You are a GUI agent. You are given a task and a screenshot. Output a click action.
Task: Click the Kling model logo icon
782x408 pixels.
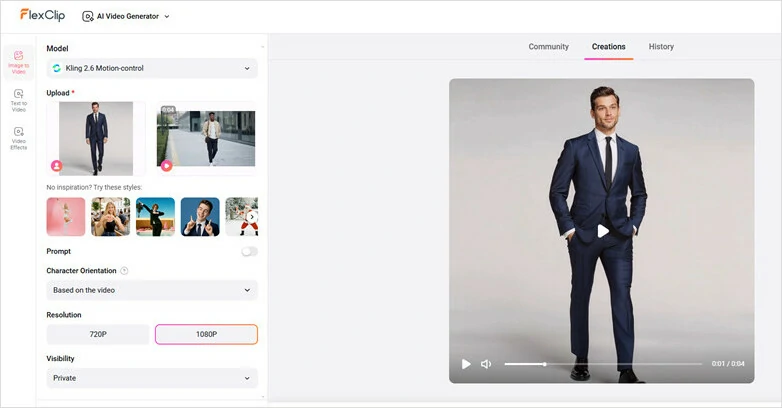coord(57,68)
